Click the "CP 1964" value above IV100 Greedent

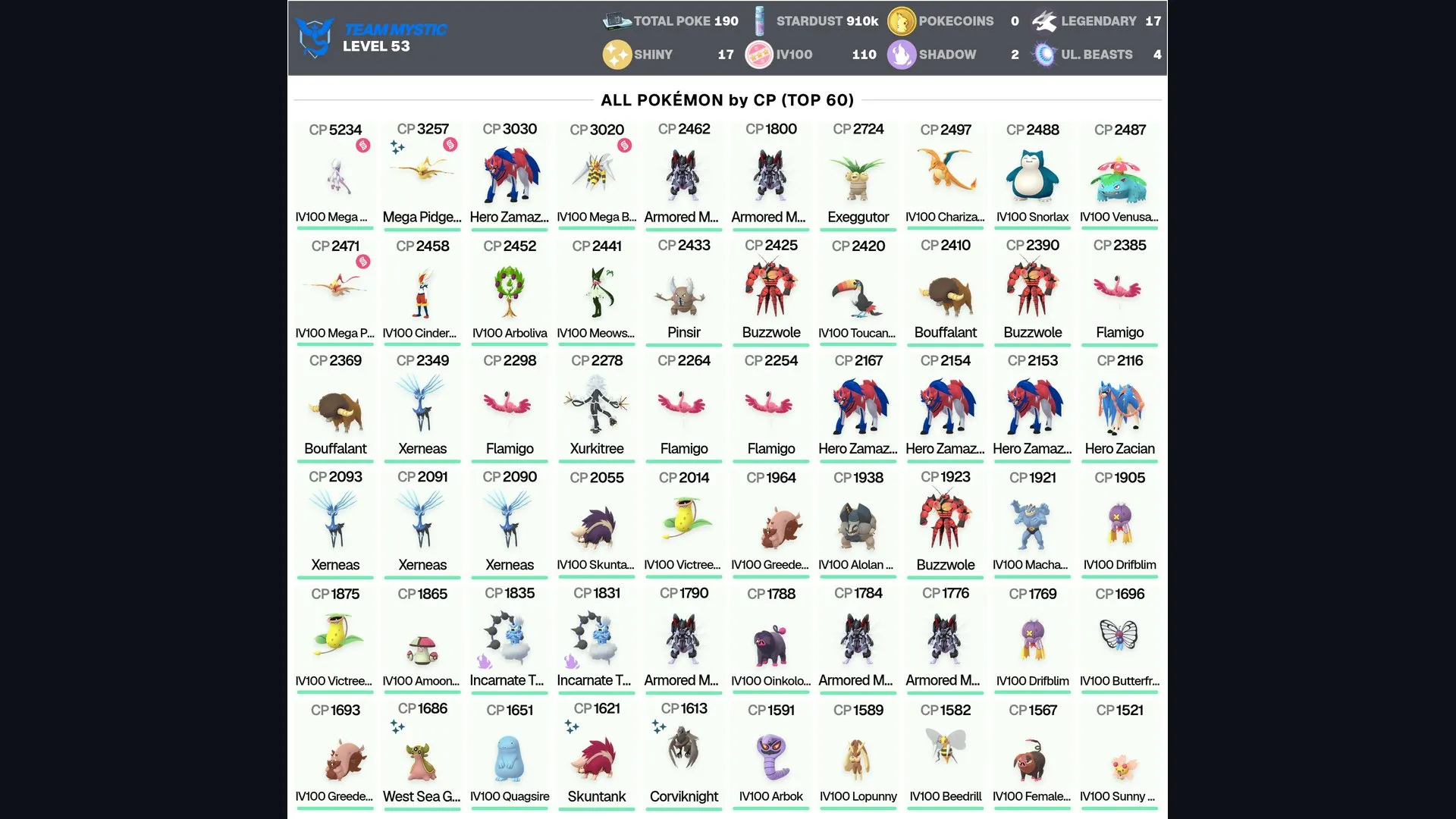[x=771, y=478]
